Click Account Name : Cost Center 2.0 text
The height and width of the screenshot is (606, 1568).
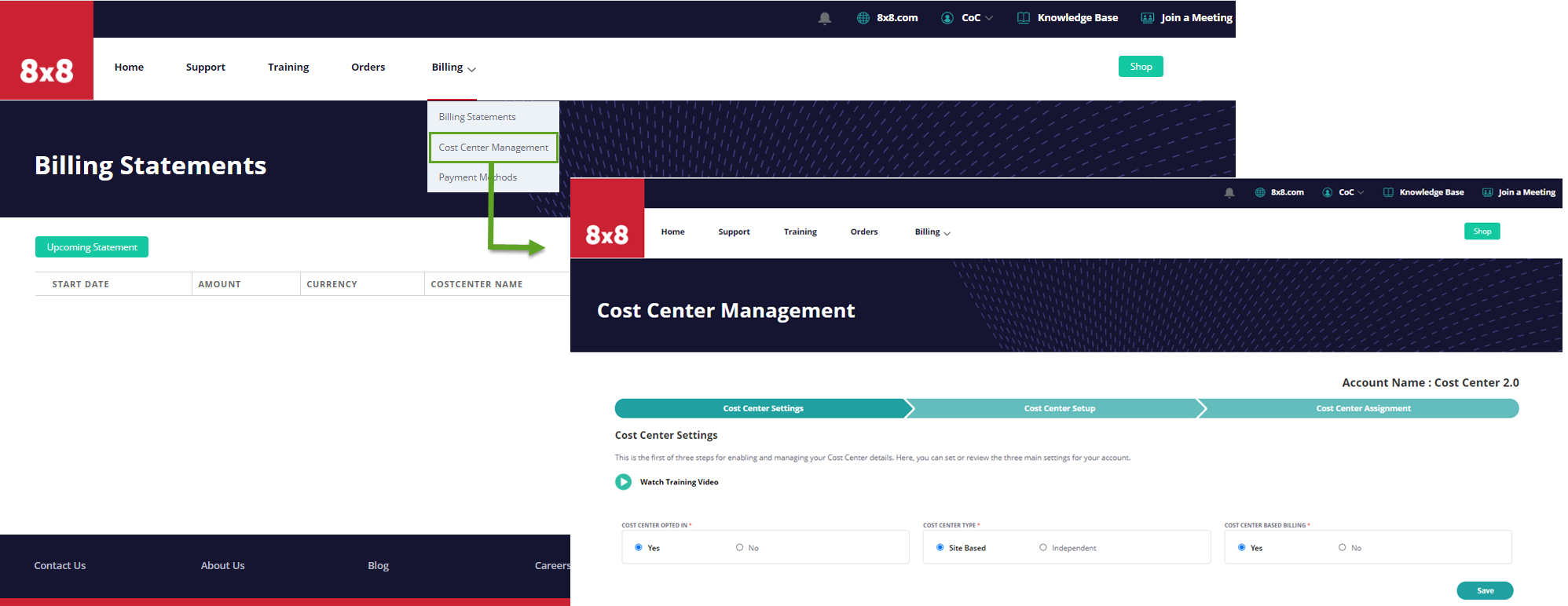click(x=1430, y=383)
